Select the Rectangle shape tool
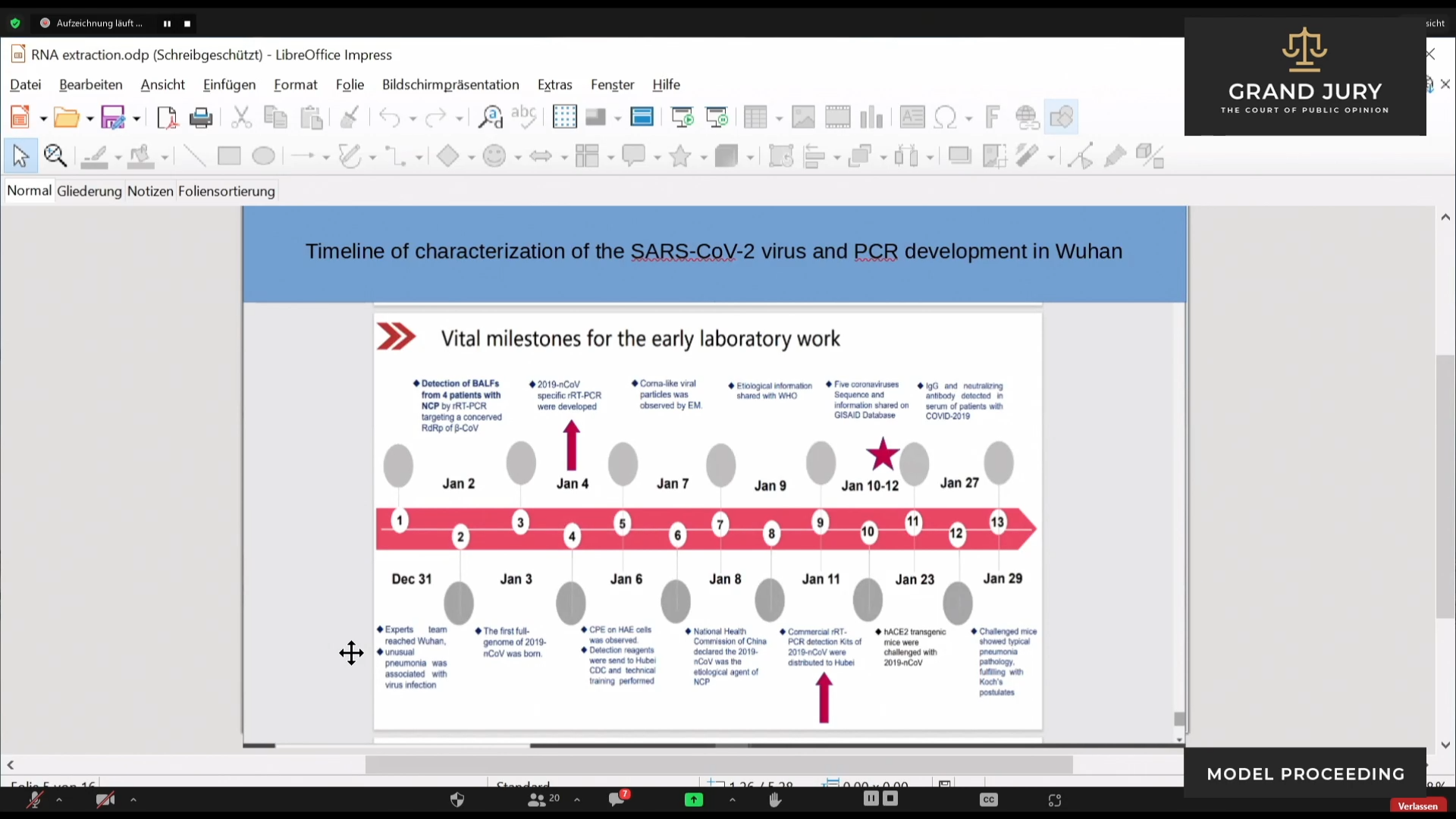Viewport: 1456px width, 819px height. [229, 156]
